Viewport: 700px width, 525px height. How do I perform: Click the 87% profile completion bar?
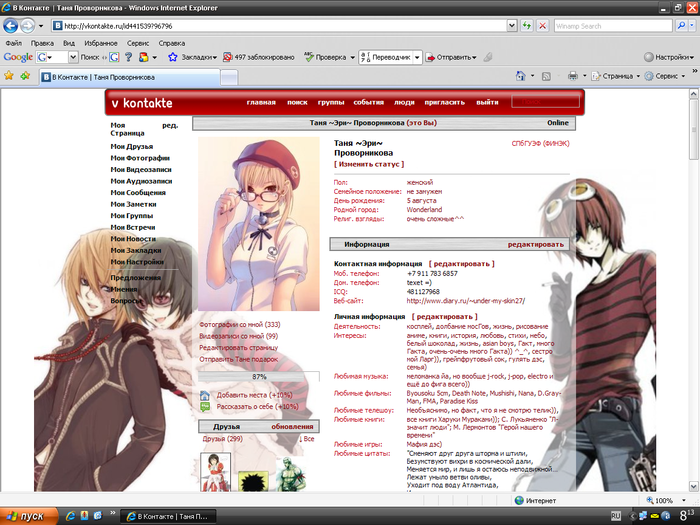coord(259,377)
